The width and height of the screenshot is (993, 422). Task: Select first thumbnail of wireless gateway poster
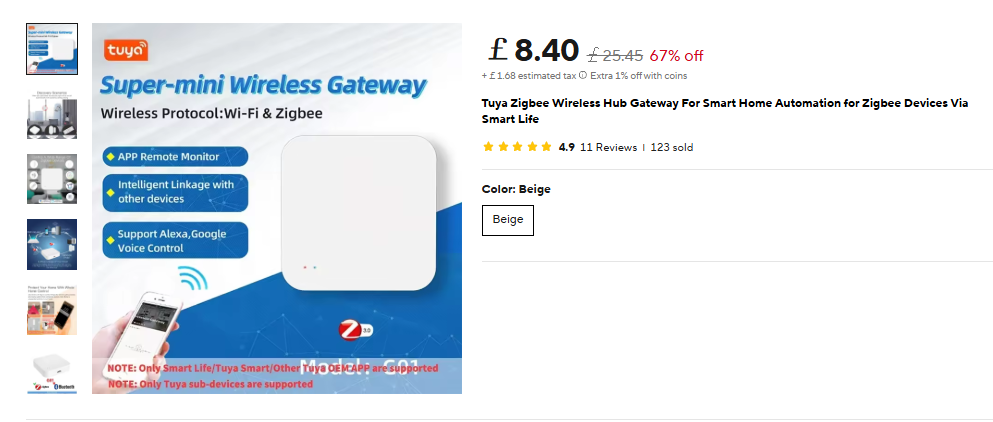point(52,49)
